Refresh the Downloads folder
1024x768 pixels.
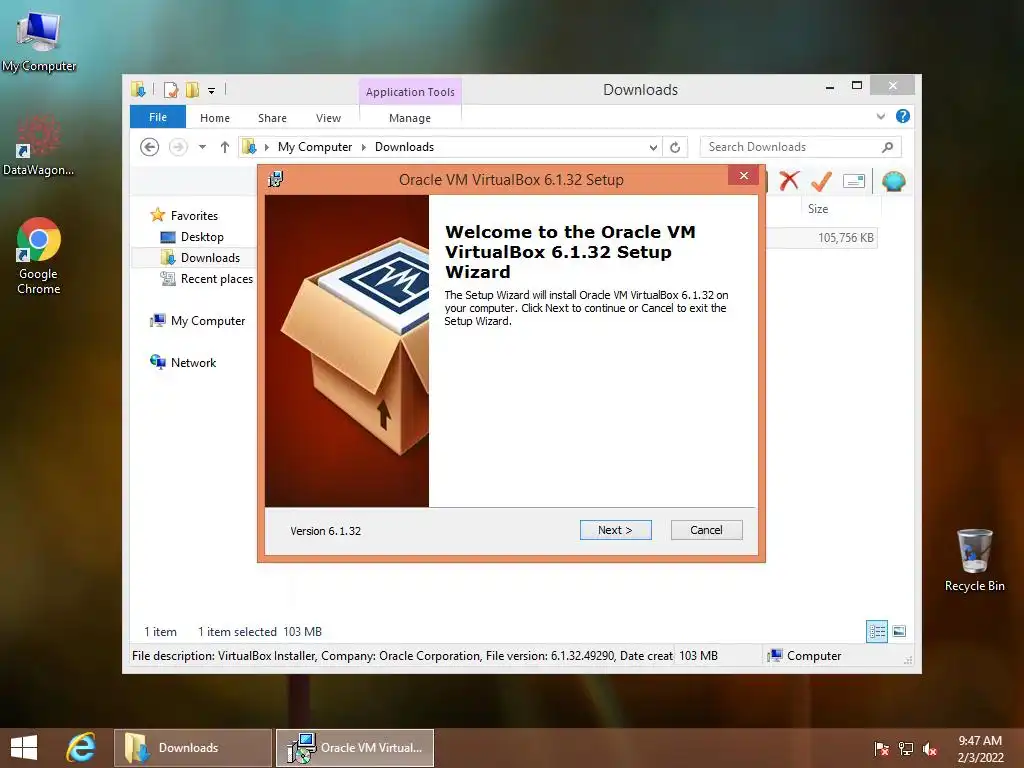coord(675,148)
